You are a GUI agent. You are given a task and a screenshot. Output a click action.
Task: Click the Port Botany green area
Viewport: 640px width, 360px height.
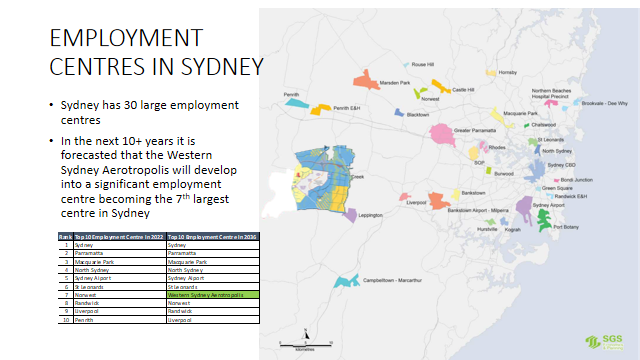pyautogui.click(x=544, y=220)
